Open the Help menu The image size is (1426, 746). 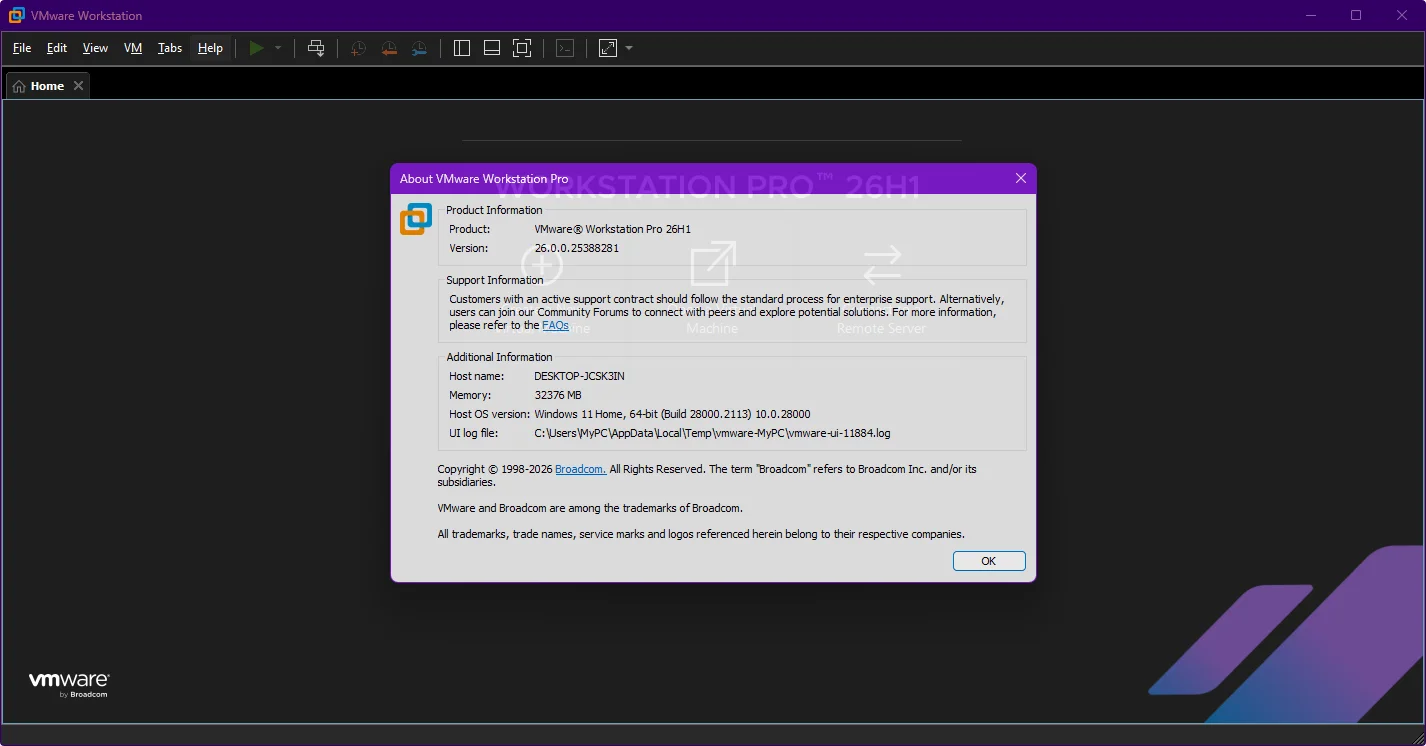(210, 48)
